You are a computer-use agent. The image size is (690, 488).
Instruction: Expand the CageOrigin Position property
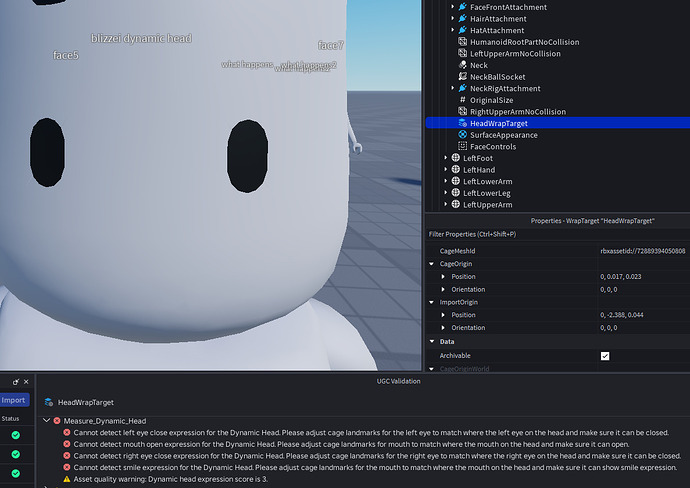click(443, 277)
